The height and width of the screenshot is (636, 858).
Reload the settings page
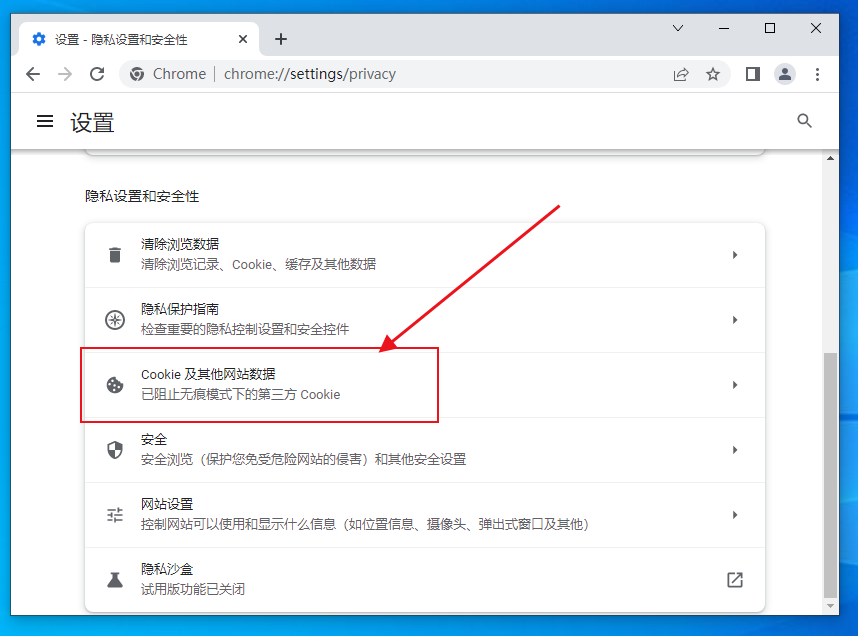(x=97, y=74)
